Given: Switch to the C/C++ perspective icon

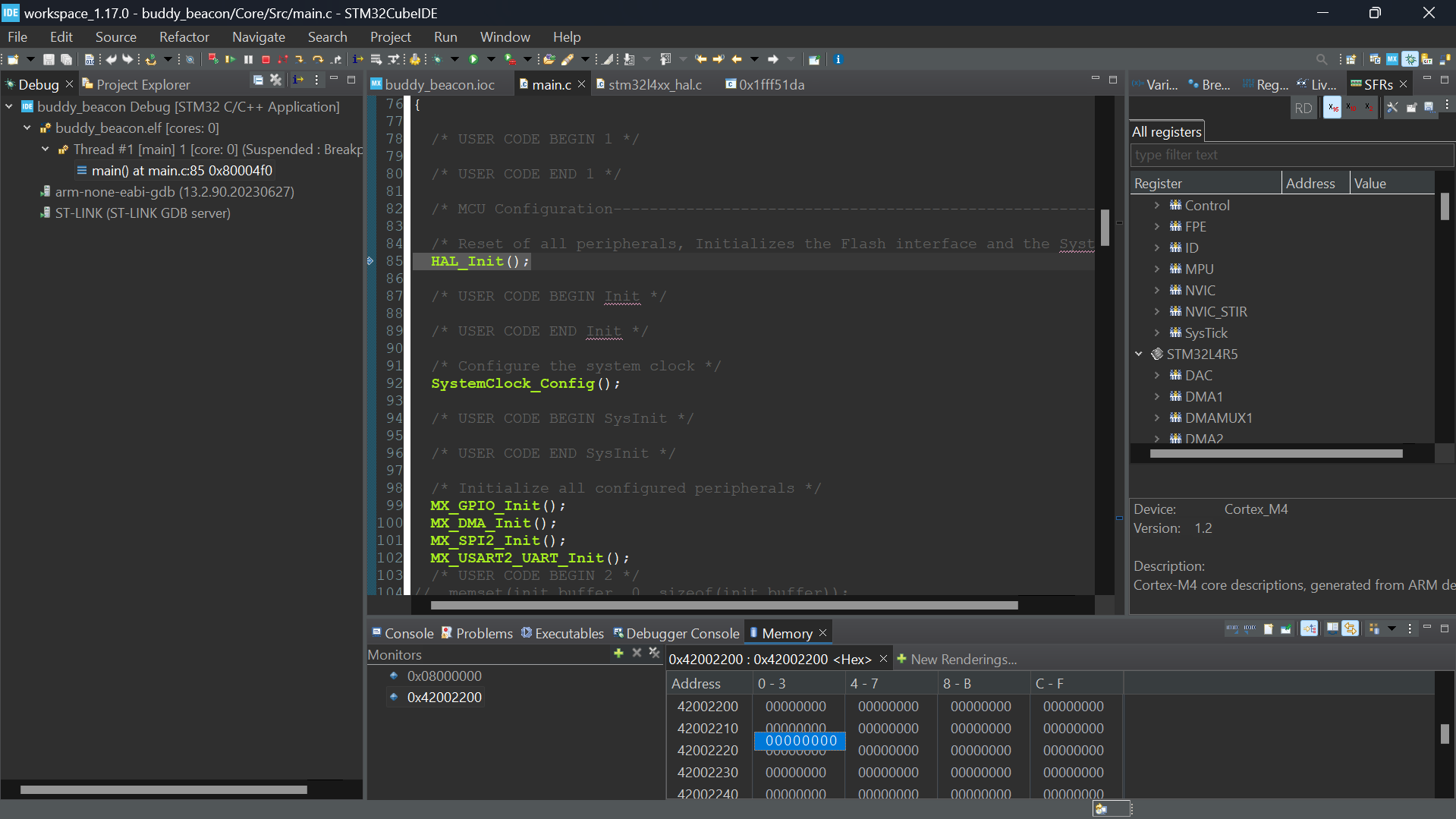Looking at the screenshot, I should 1375,59.
